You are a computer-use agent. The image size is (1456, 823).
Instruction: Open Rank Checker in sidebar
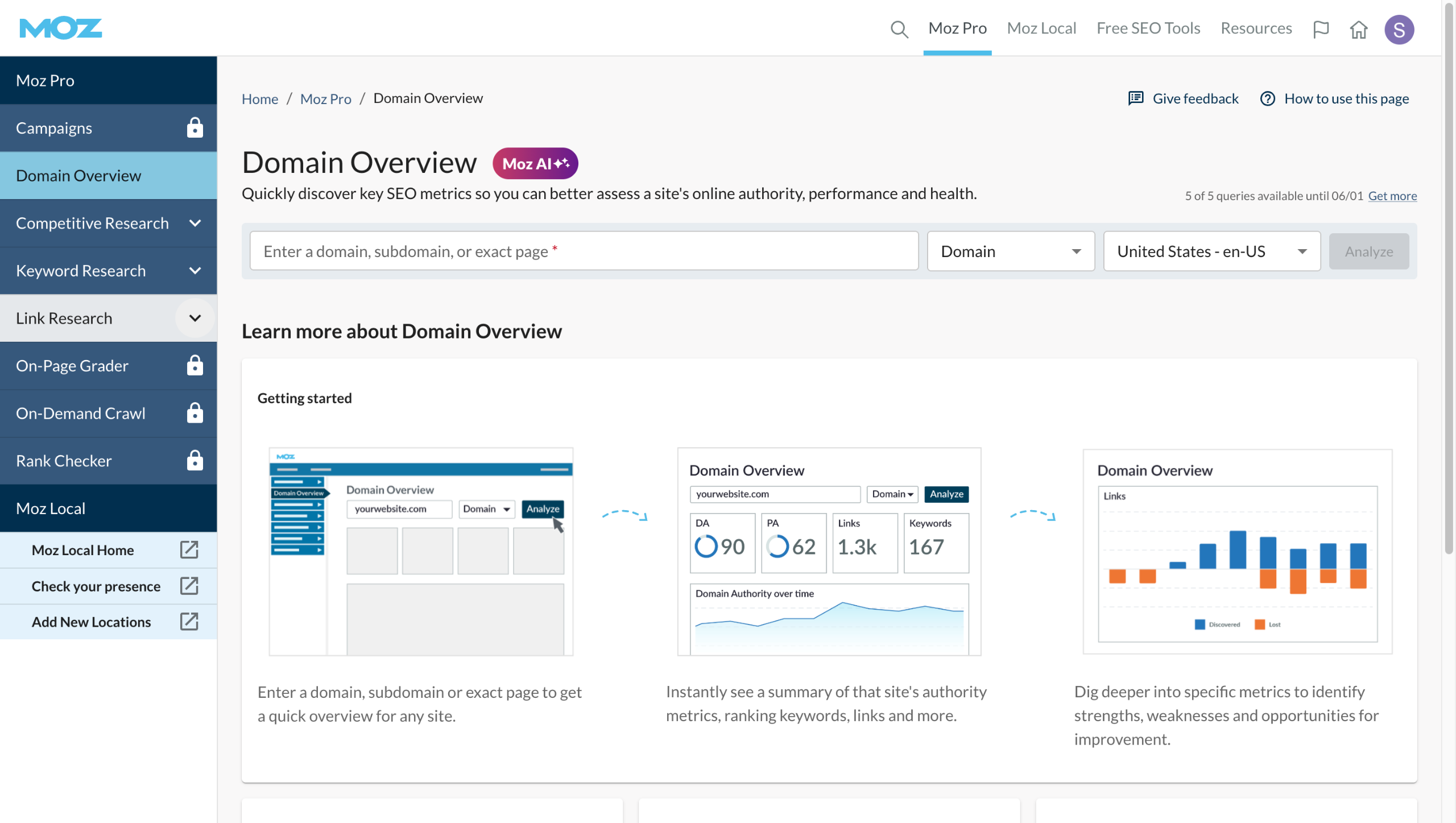pyautogui.click(x=108, y=461)
